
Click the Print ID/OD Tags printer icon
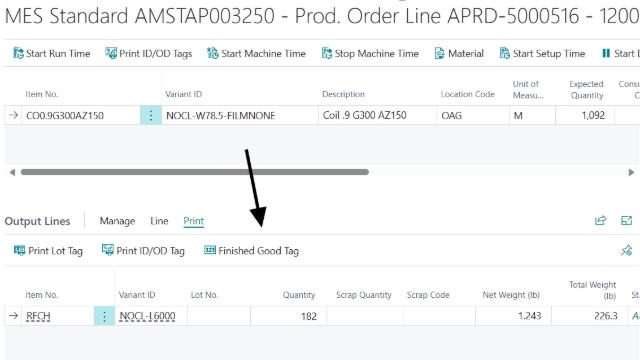click(x=111, y=53)
